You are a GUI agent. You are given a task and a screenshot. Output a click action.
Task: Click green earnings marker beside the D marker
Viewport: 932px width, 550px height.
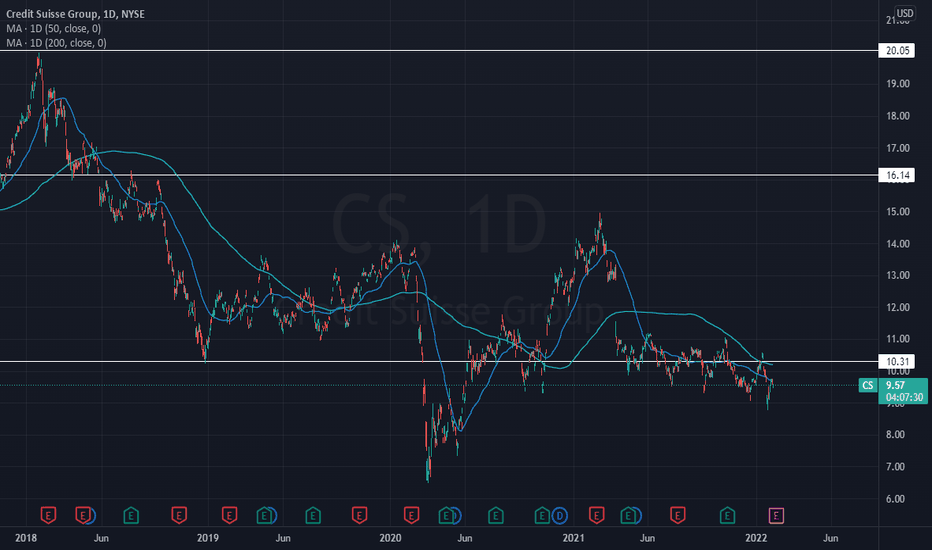coord(542,515)
